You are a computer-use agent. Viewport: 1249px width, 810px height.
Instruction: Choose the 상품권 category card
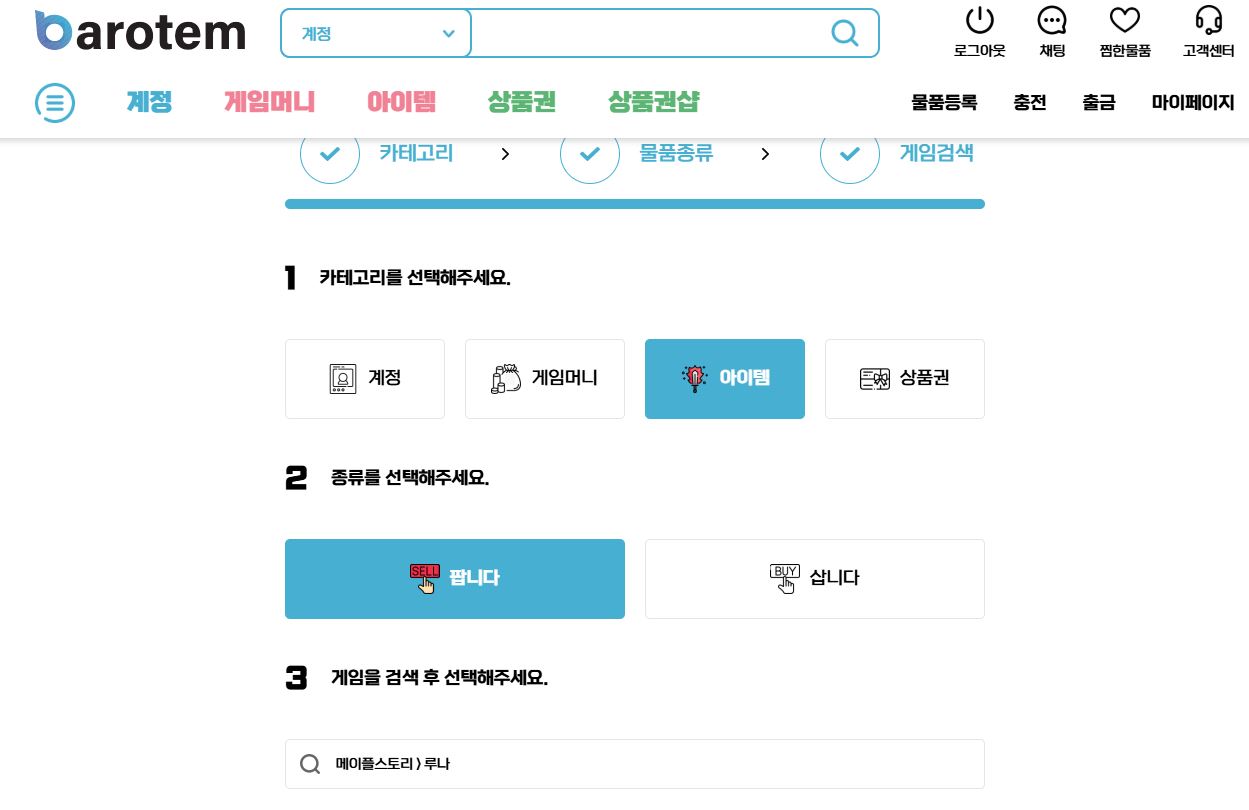(904, 379)
